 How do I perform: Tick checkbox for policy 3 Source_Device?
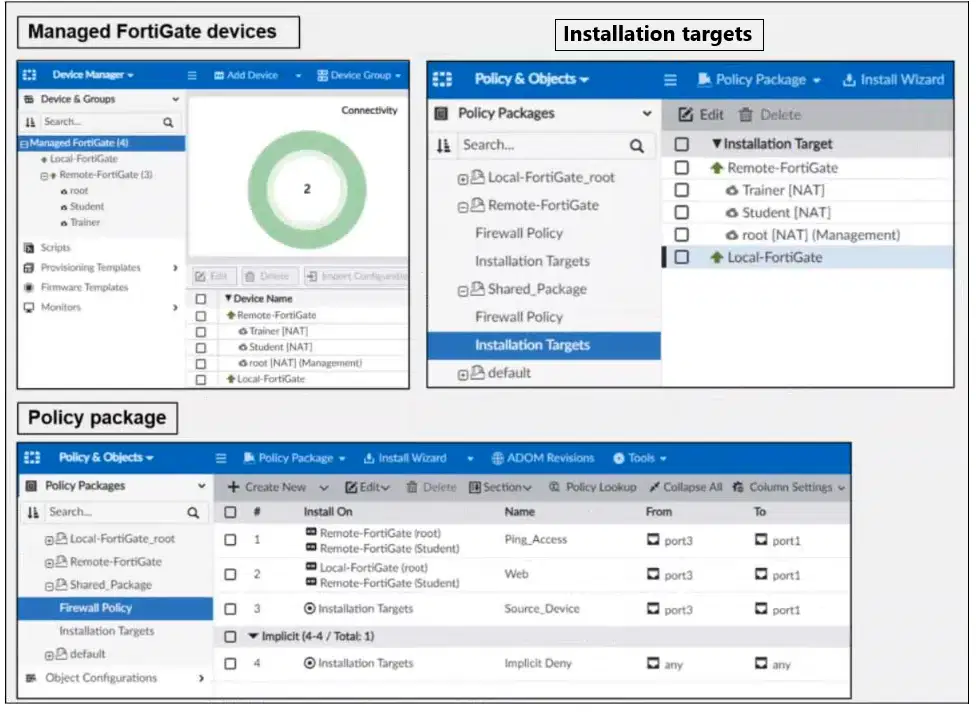pyautogui.click(x=230, y=609)
